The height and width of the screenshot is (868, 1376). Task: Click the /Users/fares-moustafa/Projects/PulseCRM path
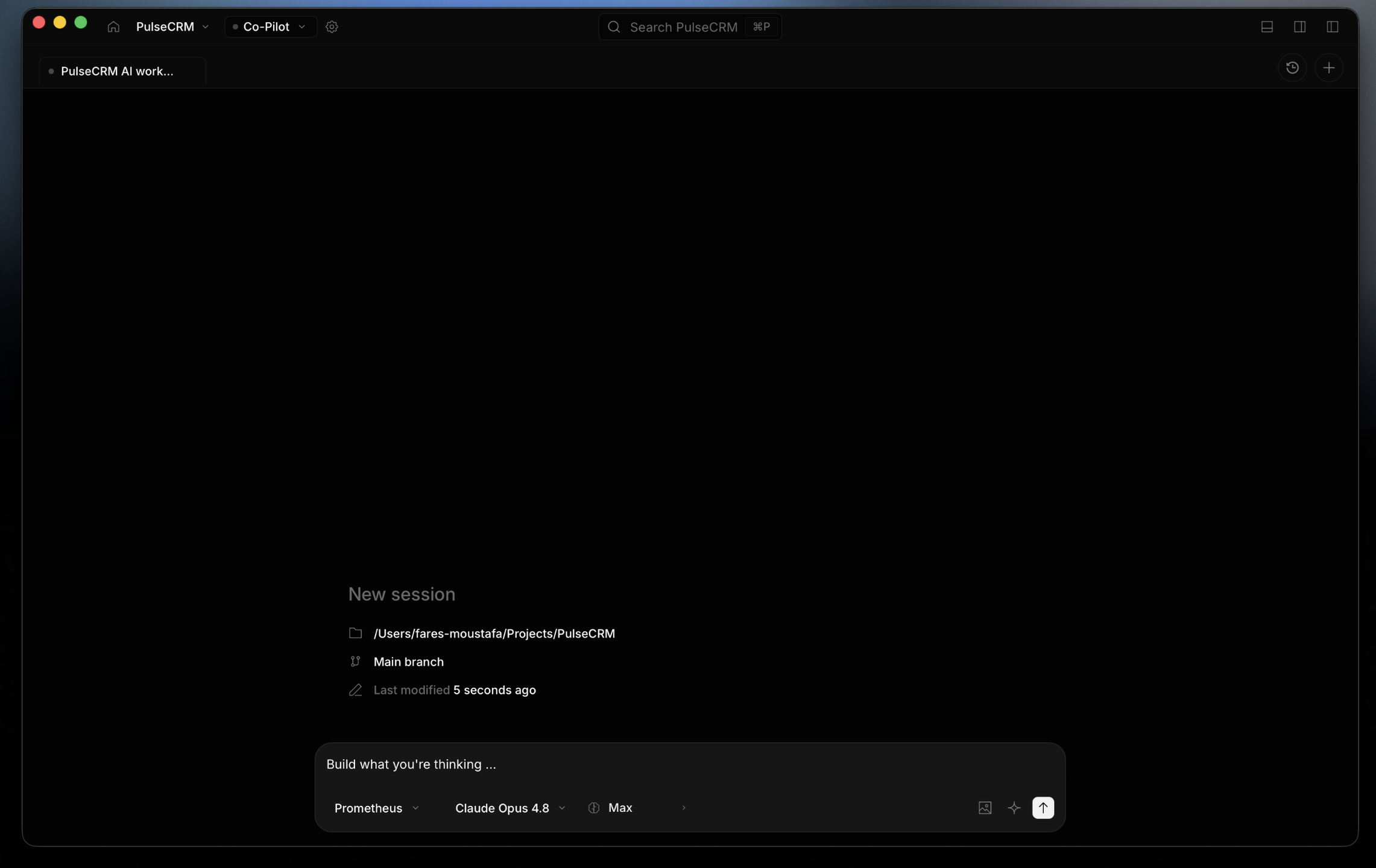click(494, 633)
